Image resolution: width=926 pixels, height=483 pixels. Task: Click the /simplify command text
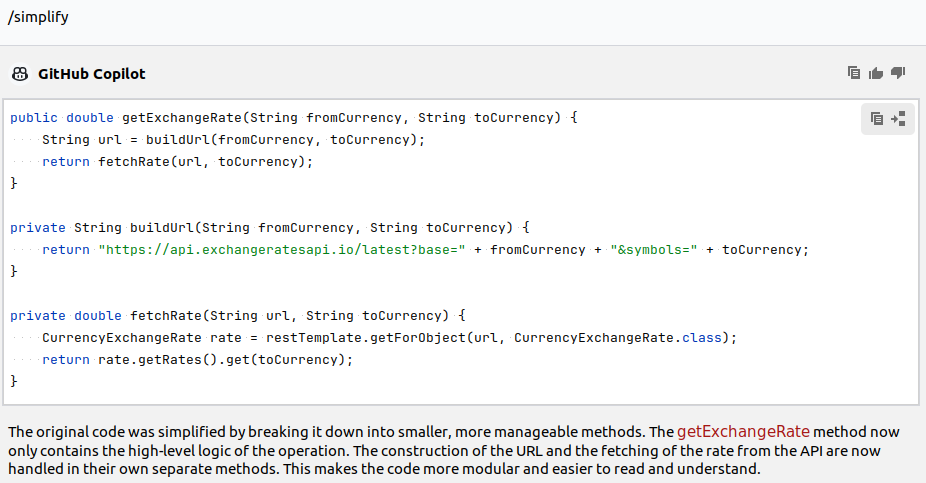click(38, 17)
